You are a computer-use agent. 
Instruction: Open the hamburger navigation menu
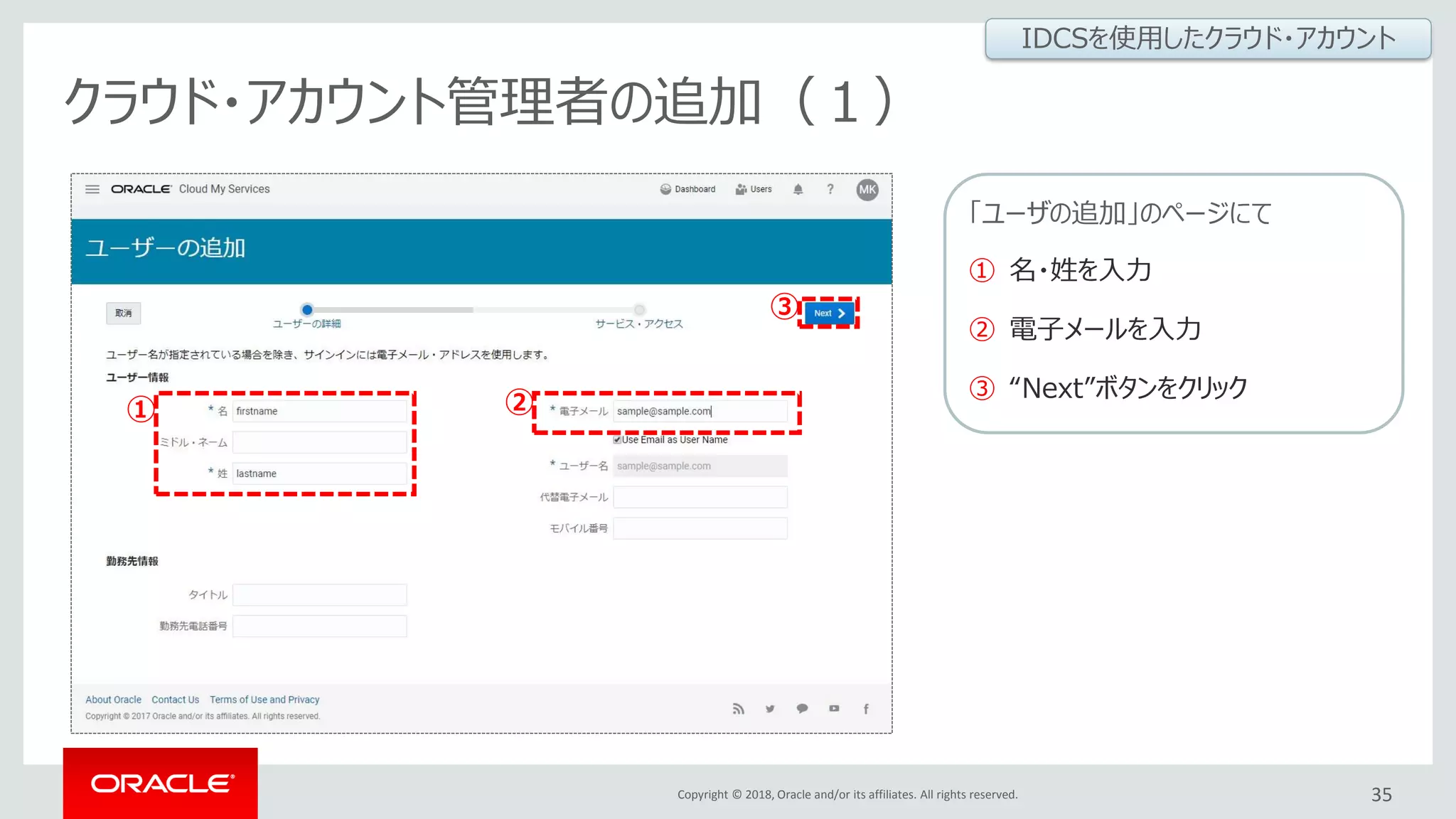92,189
